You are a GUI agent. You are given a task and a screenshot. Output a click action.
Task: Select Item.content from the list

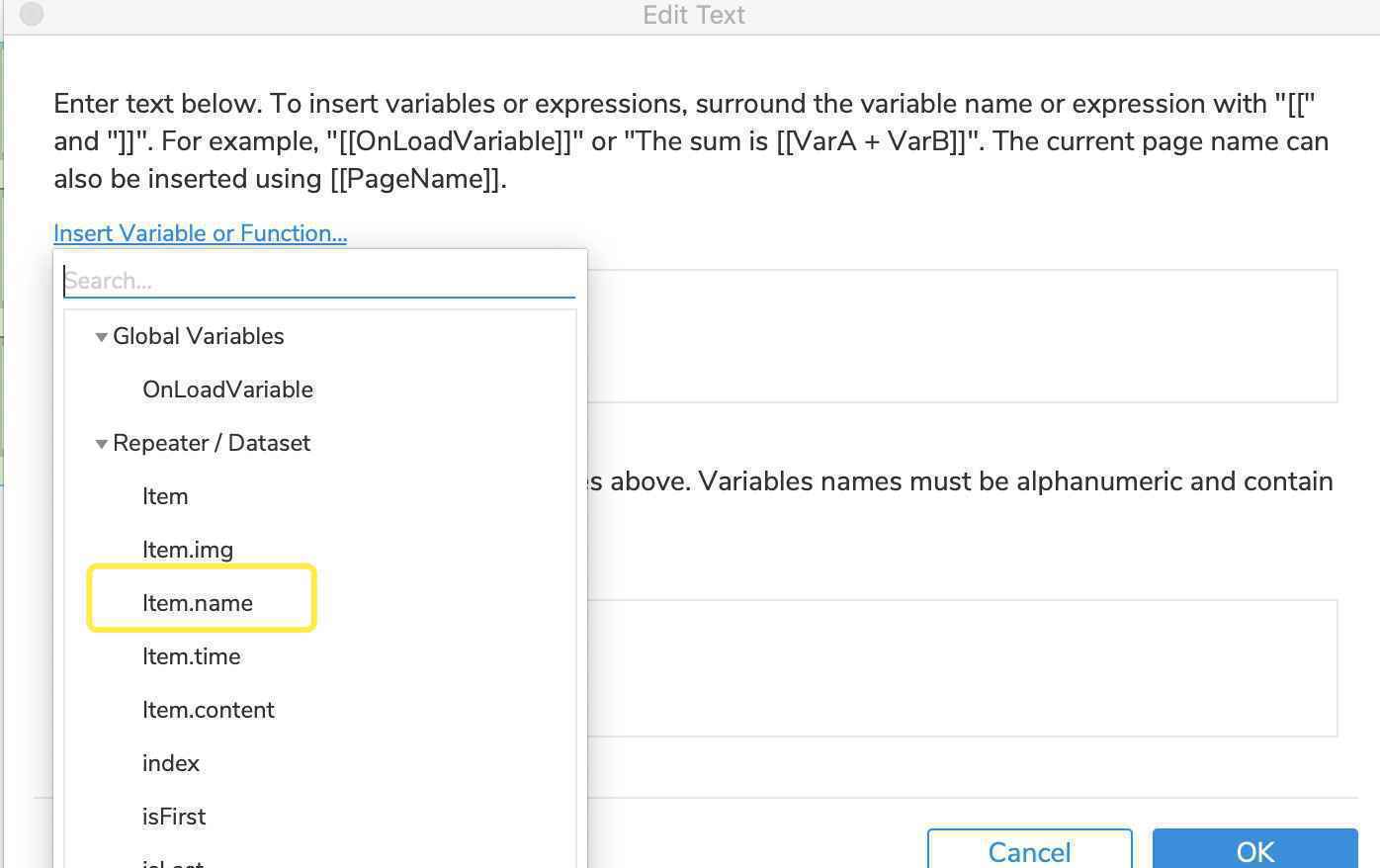point(209,710)
